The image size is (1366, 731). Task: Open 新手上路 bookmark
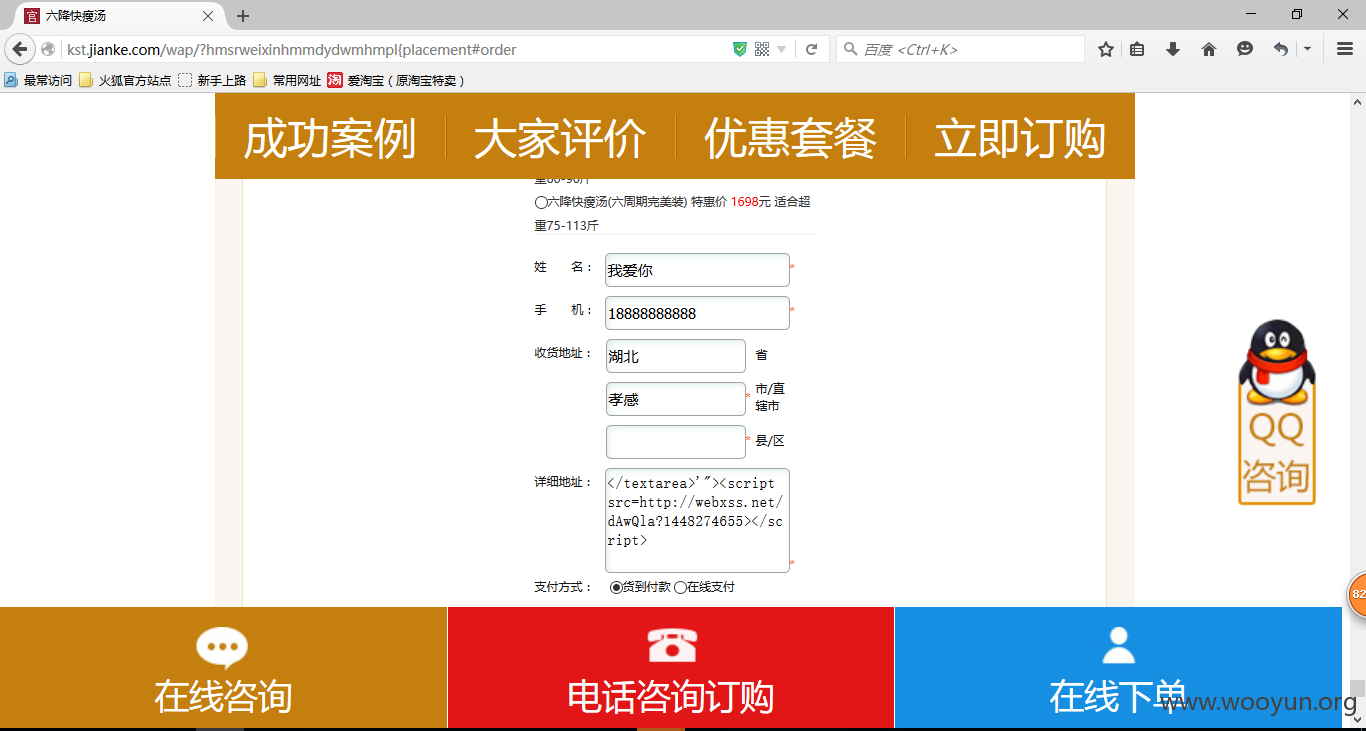[212, 80]
